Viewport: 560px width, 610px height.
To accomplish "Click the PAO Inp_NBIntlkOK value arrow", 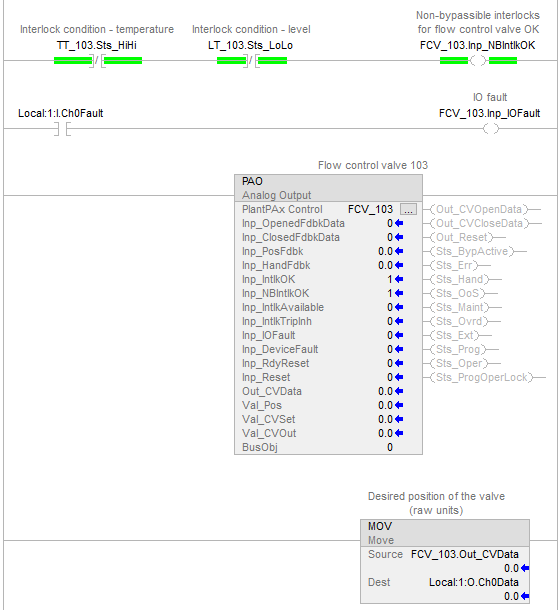I will click(x=399, y=293).
